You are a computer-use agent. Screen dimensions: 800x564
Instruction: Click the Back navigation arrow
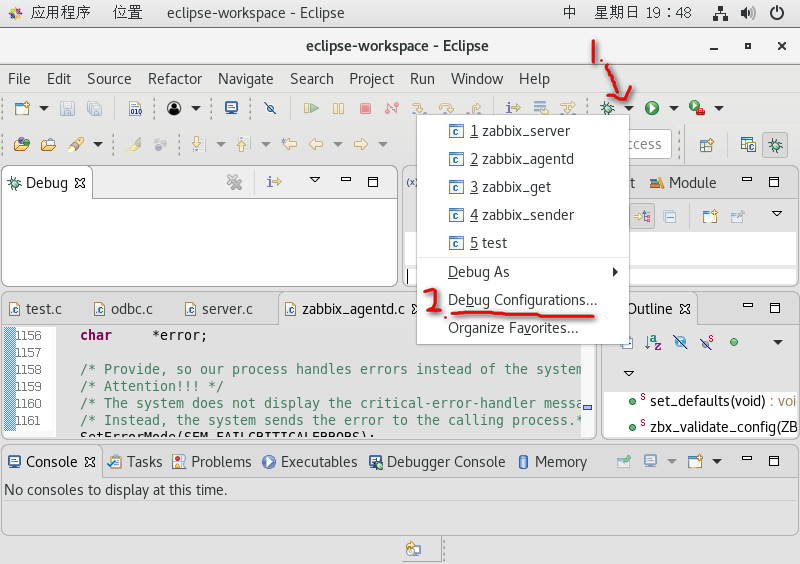(x=316, y=144)
